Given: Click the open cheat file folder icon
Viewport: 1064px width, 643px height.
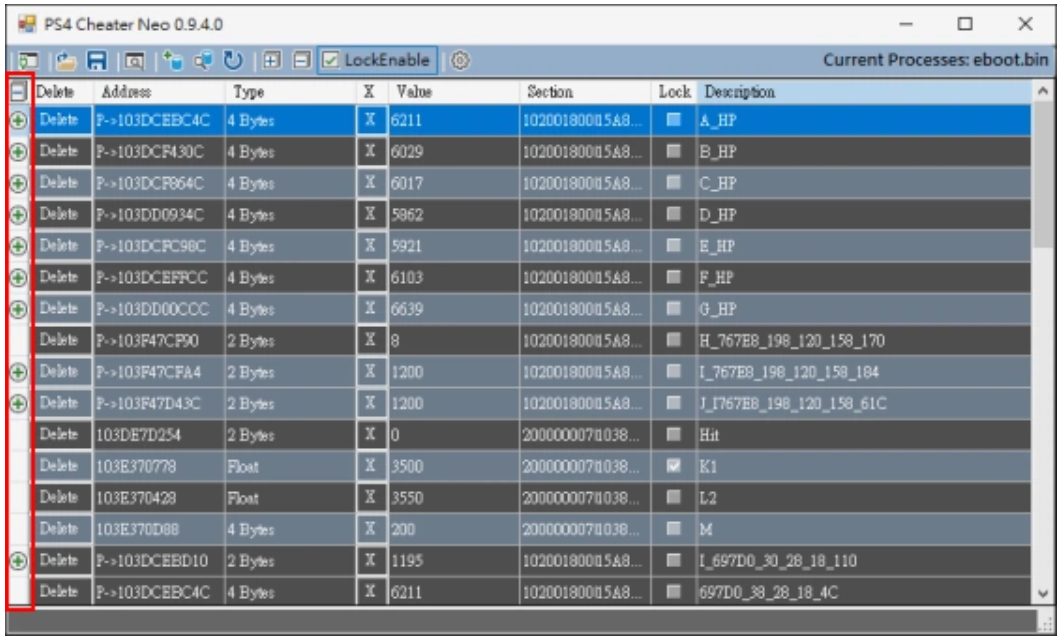Looking at the screenshot, I should click(x=68, y=61).
